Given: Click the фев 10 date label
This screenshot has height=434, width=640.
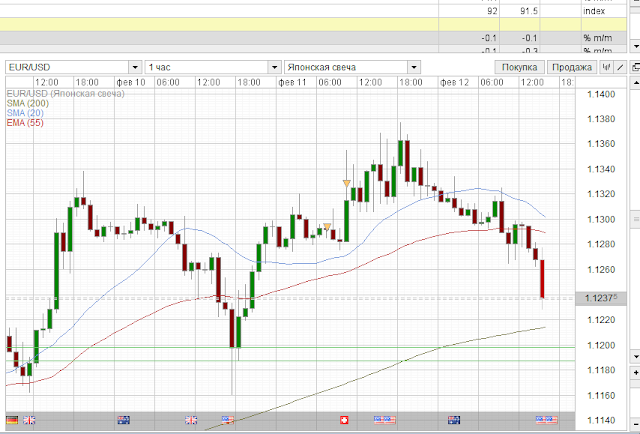Looking at the screenshot, I should pyautogui.click(x=131, y=82).
